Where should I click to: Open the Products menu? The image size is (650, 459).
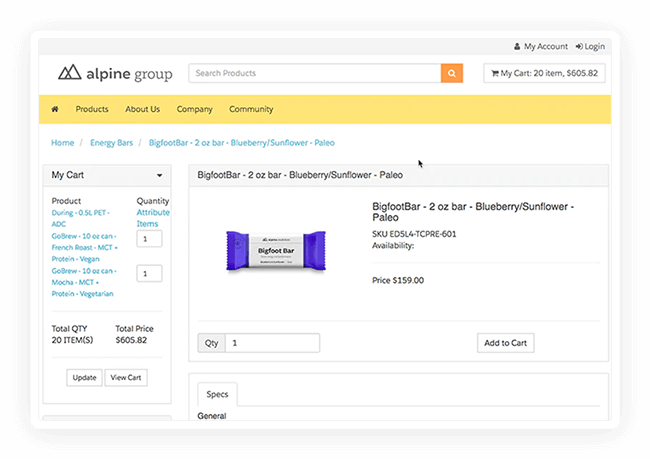(92, 109)
